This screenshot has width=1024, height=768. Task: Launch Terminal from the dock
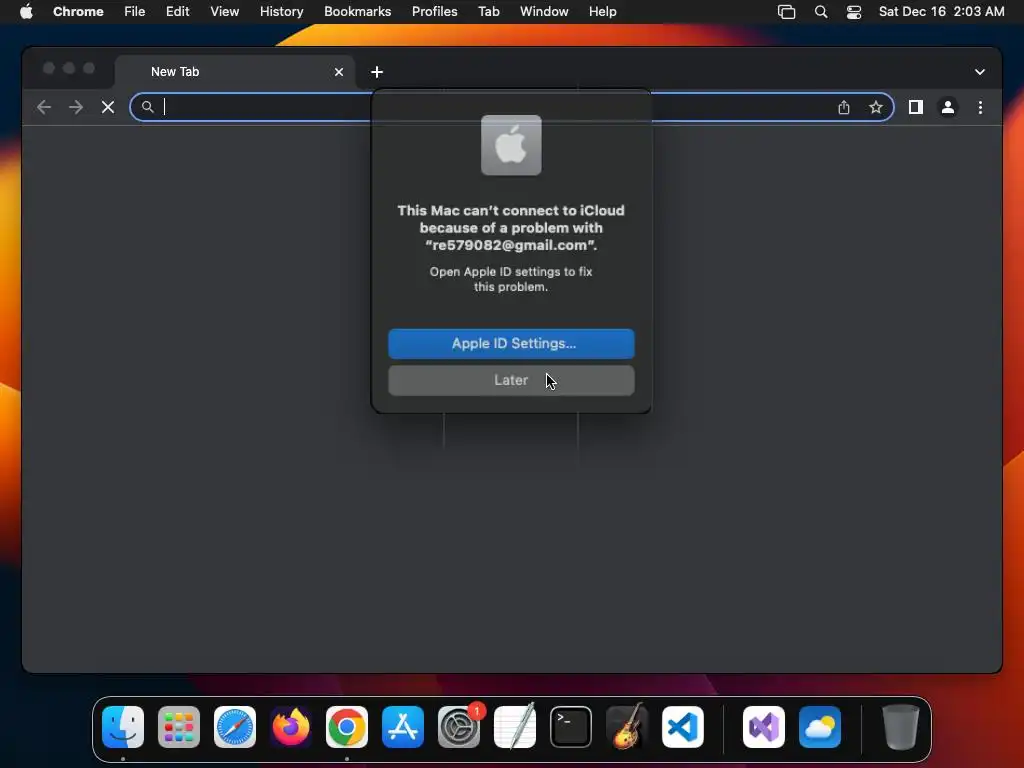[571, 727]
